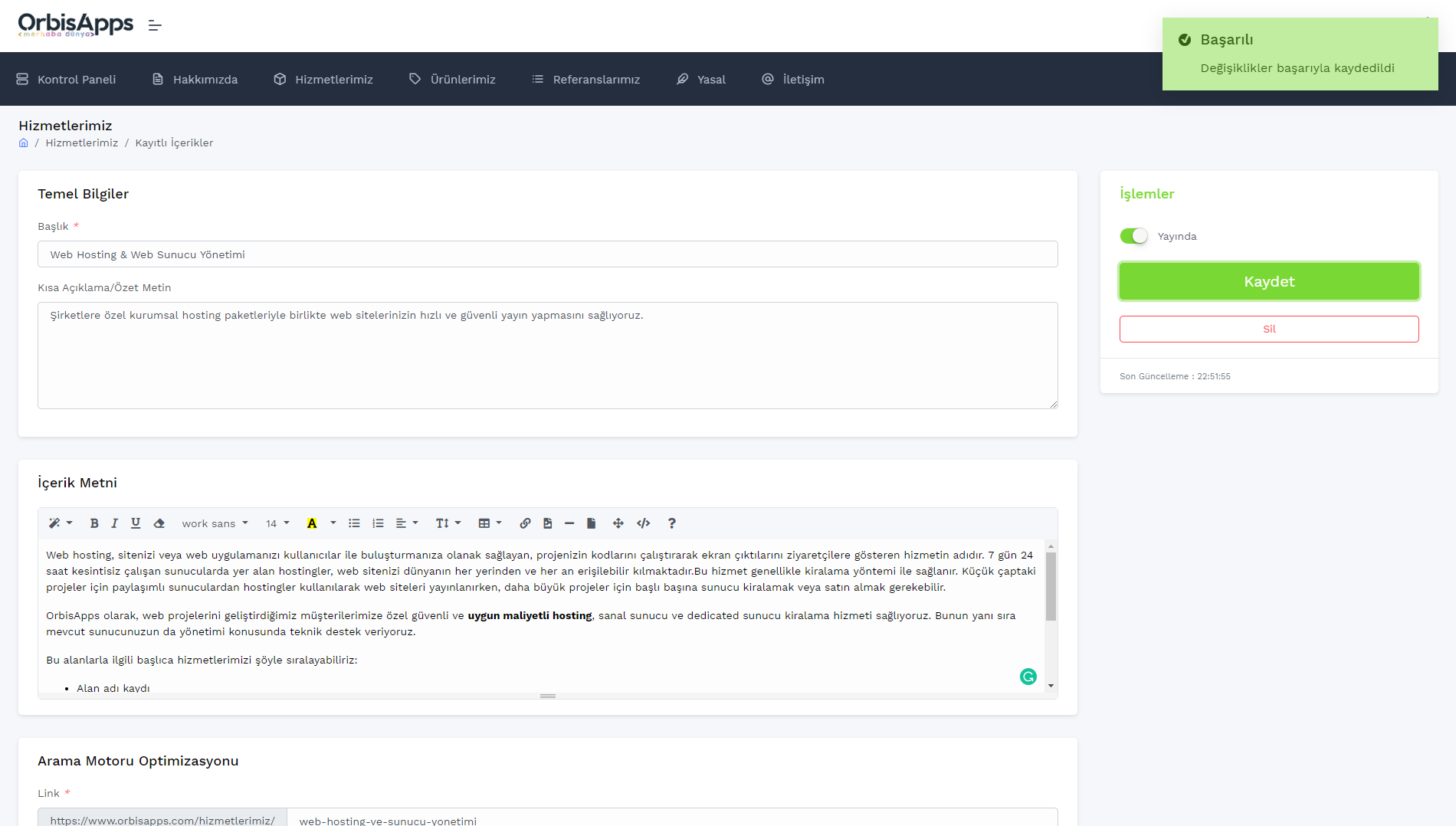Expand the text color palette arrow
The width and height of the screenshot is (1456, 826).
pyautogui.click(x=333, y=523)
